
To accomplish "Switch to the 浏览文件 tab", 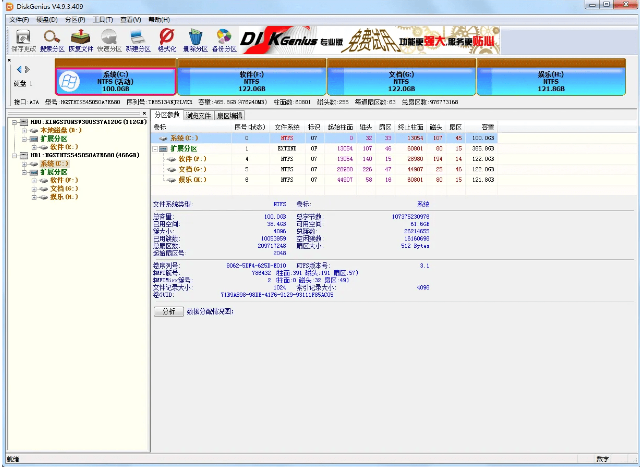I will pyautogui.click(x=200, y=115).
